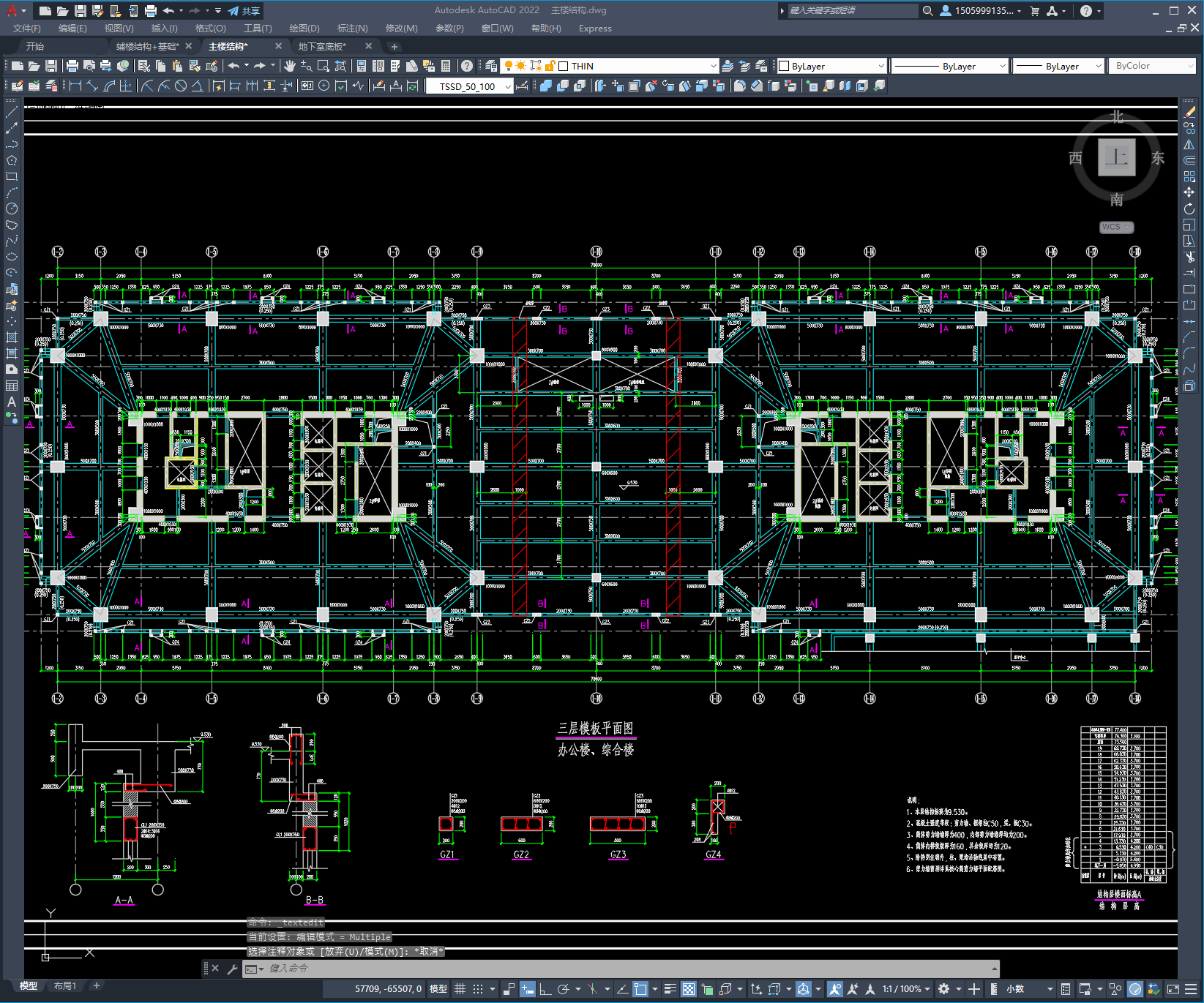Toggle object snap in status bar
The width and height of the screenshot is (1204, 1003).
[x=640, y=989]
